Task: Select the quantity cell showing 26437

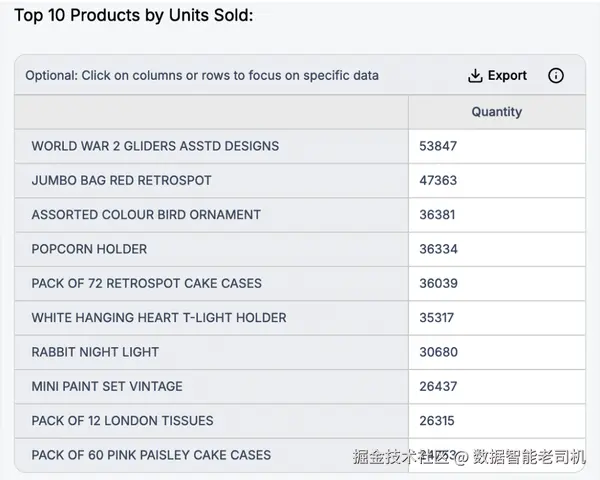Action: pos(438,386)
